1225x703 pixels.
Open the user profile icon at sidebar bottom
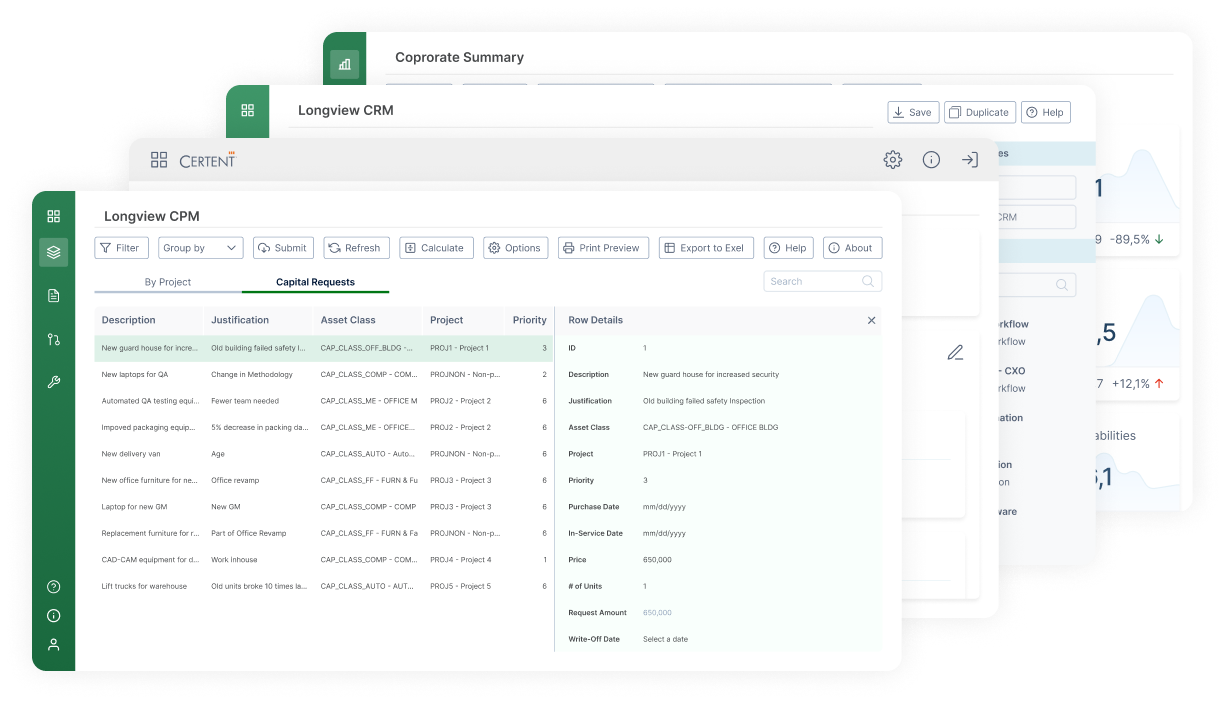pos(54,645)
